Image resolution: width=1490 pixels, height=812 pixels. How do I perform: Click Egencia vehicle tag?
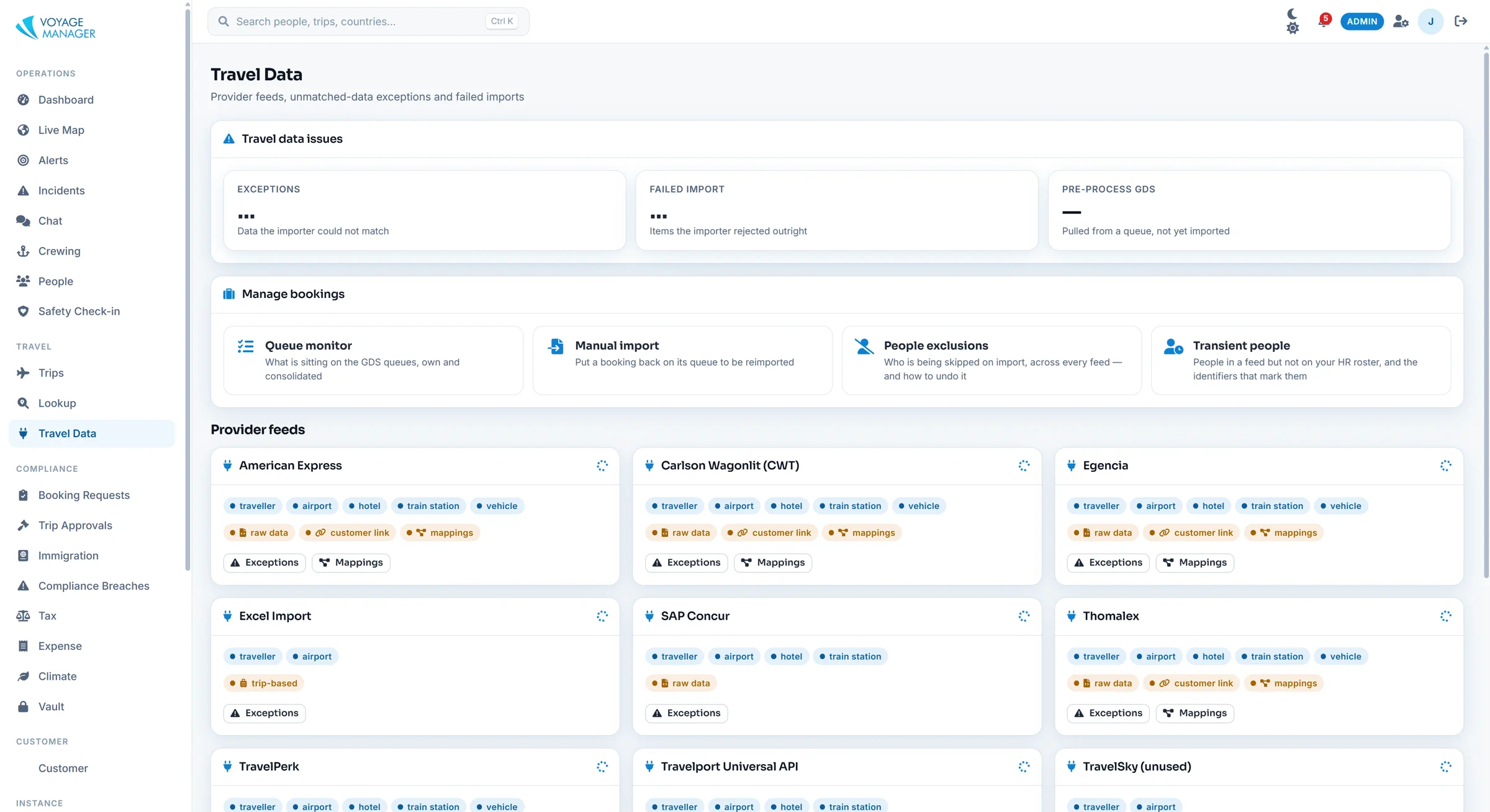tap(1340, 506)
